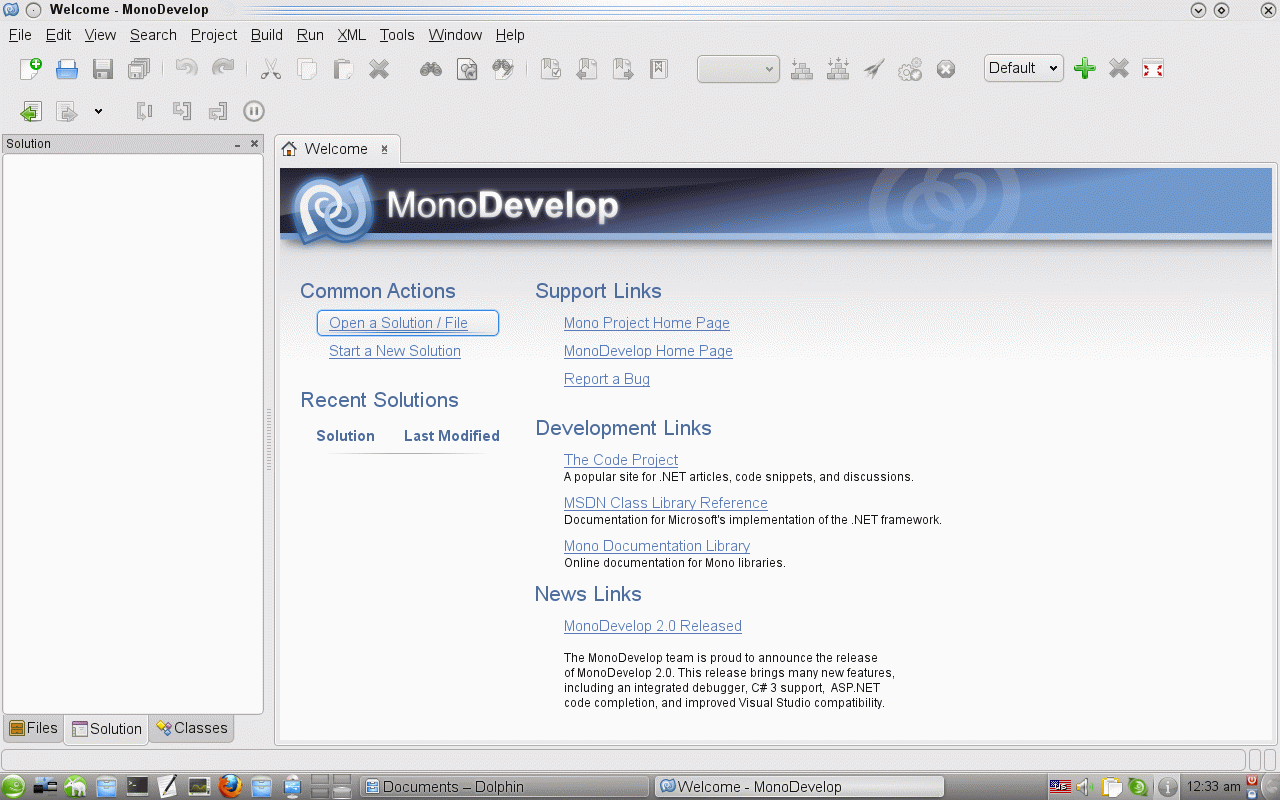Click the Paste clipboard icon
The width and height of the screenshot is (1280, 800).
343,69
